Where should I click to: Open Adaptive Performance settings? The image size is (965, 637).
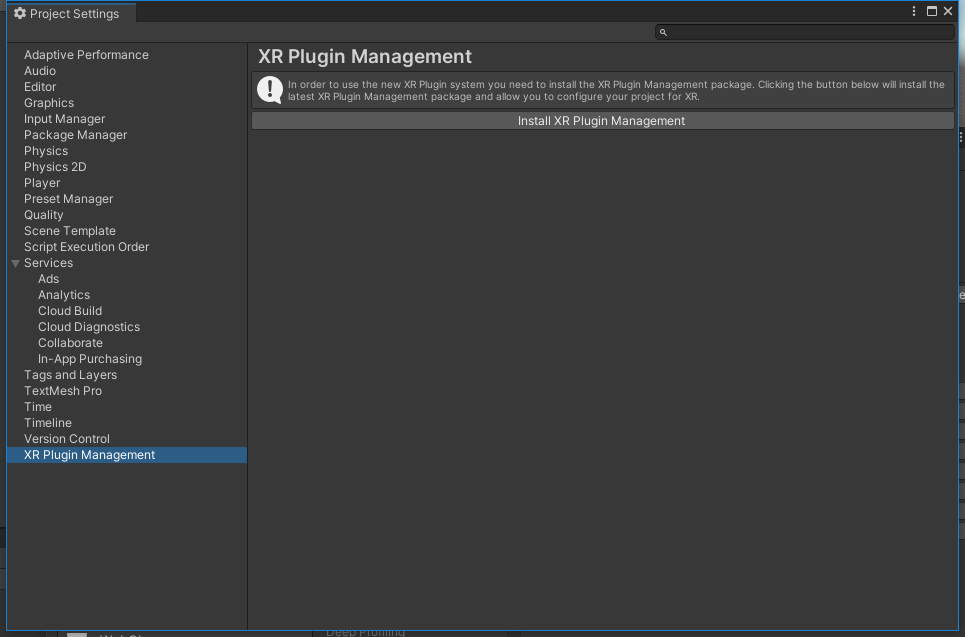86,55
